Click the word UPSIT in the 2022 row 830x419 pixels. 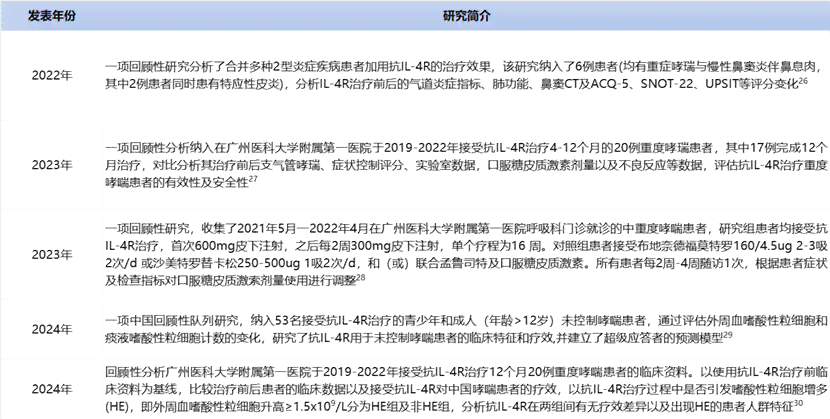[723, 84]
